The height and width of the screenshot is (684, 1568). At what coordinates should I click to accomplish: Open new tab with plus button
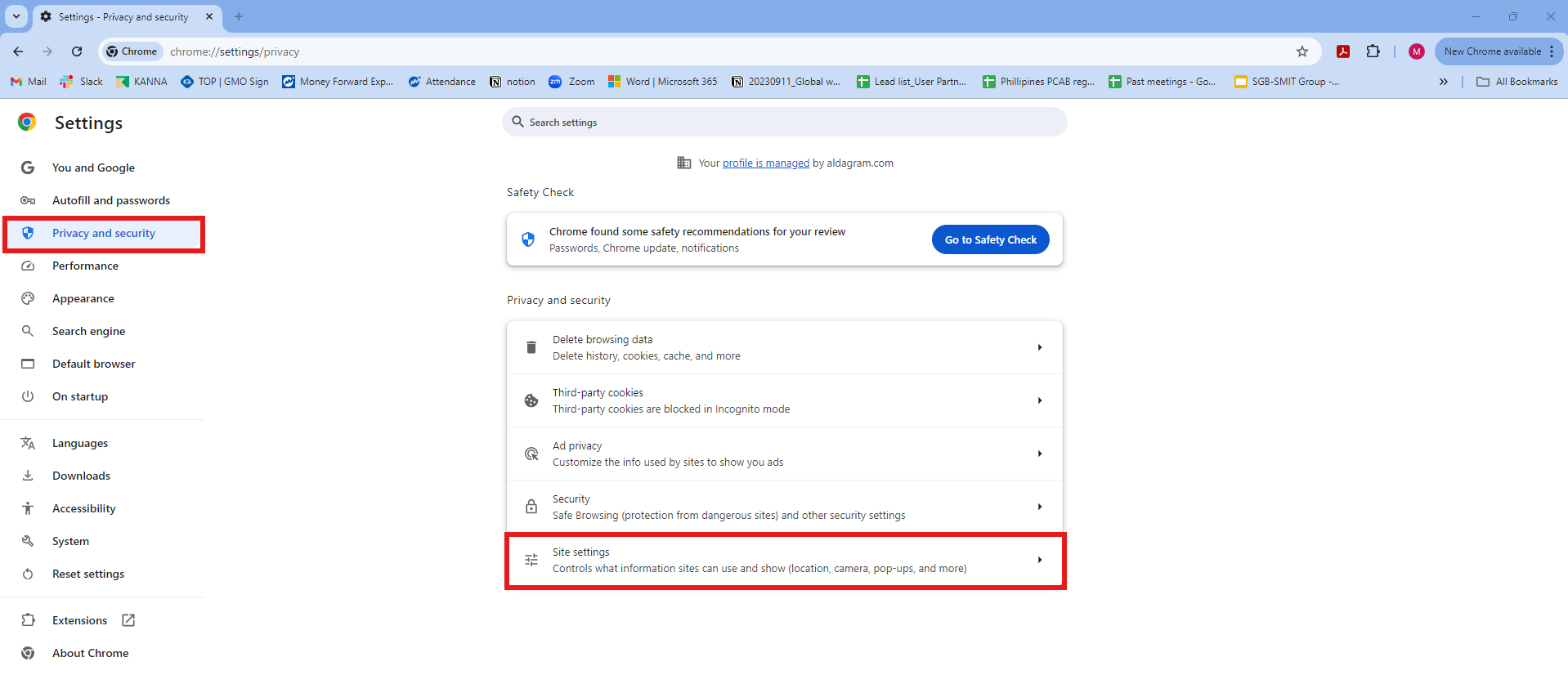pyautogui.click(x=239, y=16)
